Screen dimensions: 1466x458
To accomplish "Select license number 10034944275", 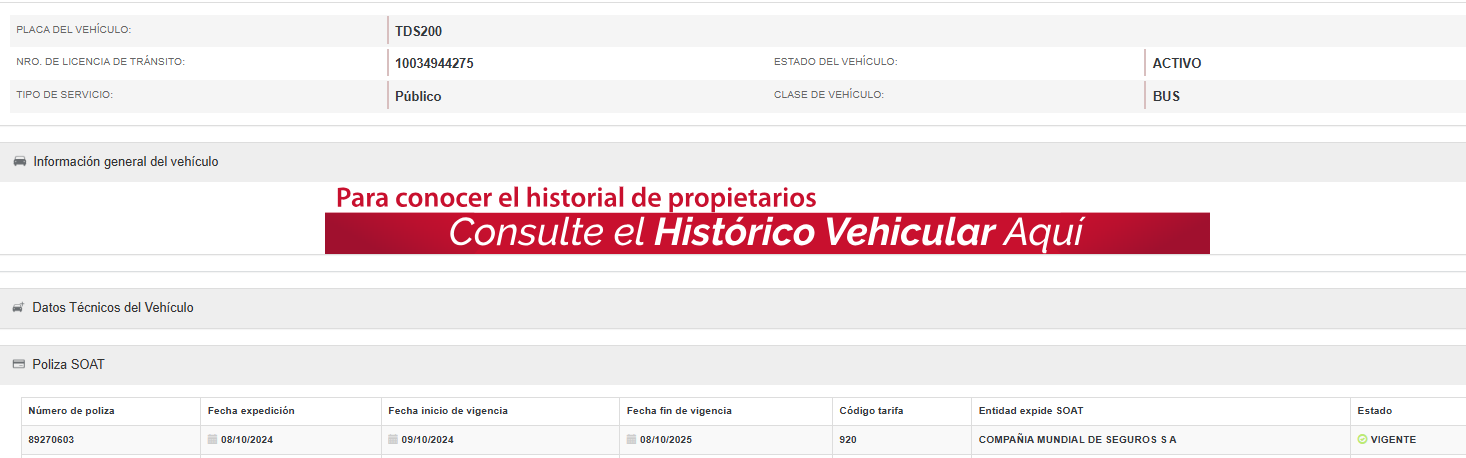I will click(434, 63).
